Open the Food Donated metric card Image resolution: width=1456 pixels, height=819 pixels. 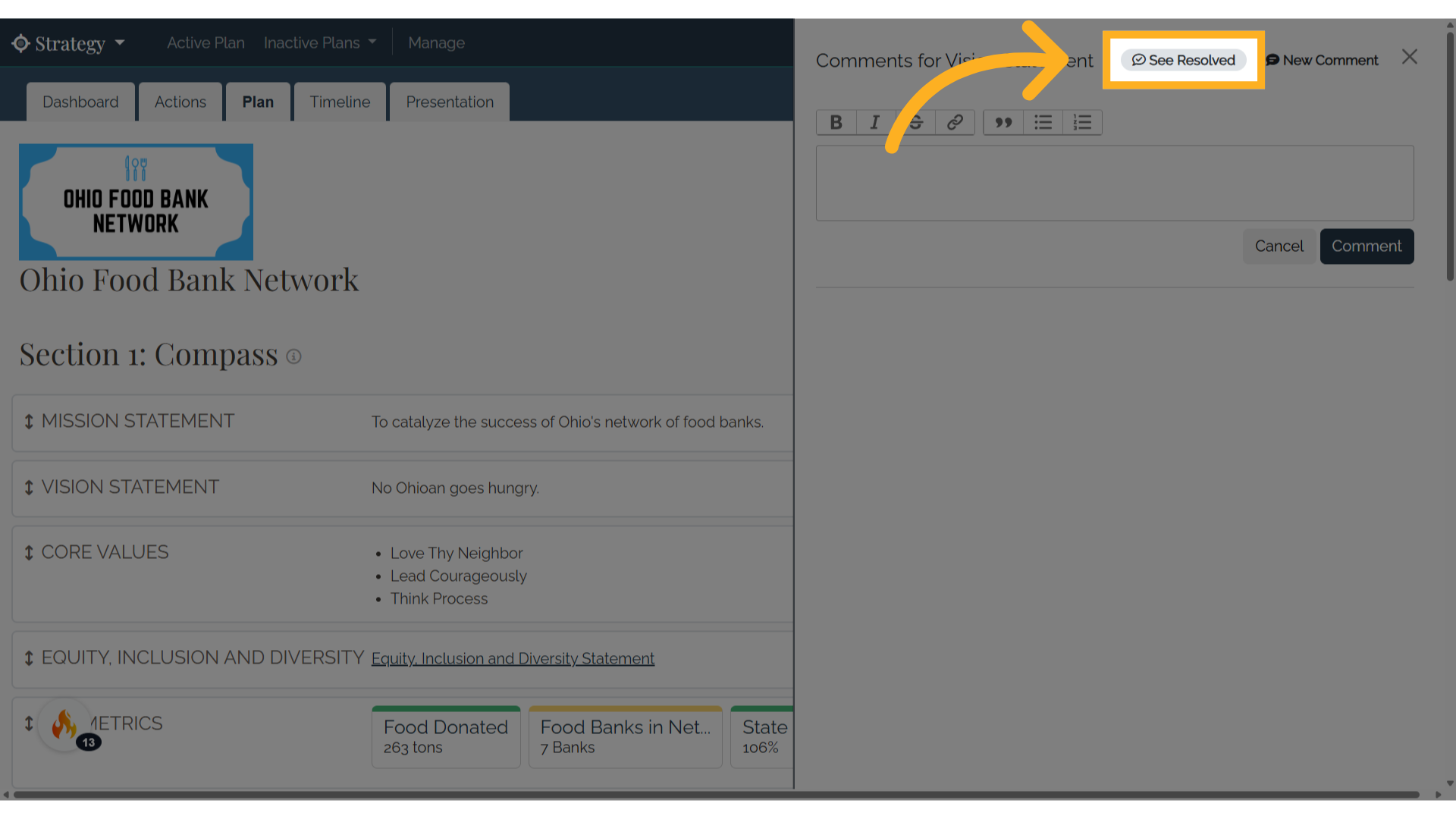[446, 736]
